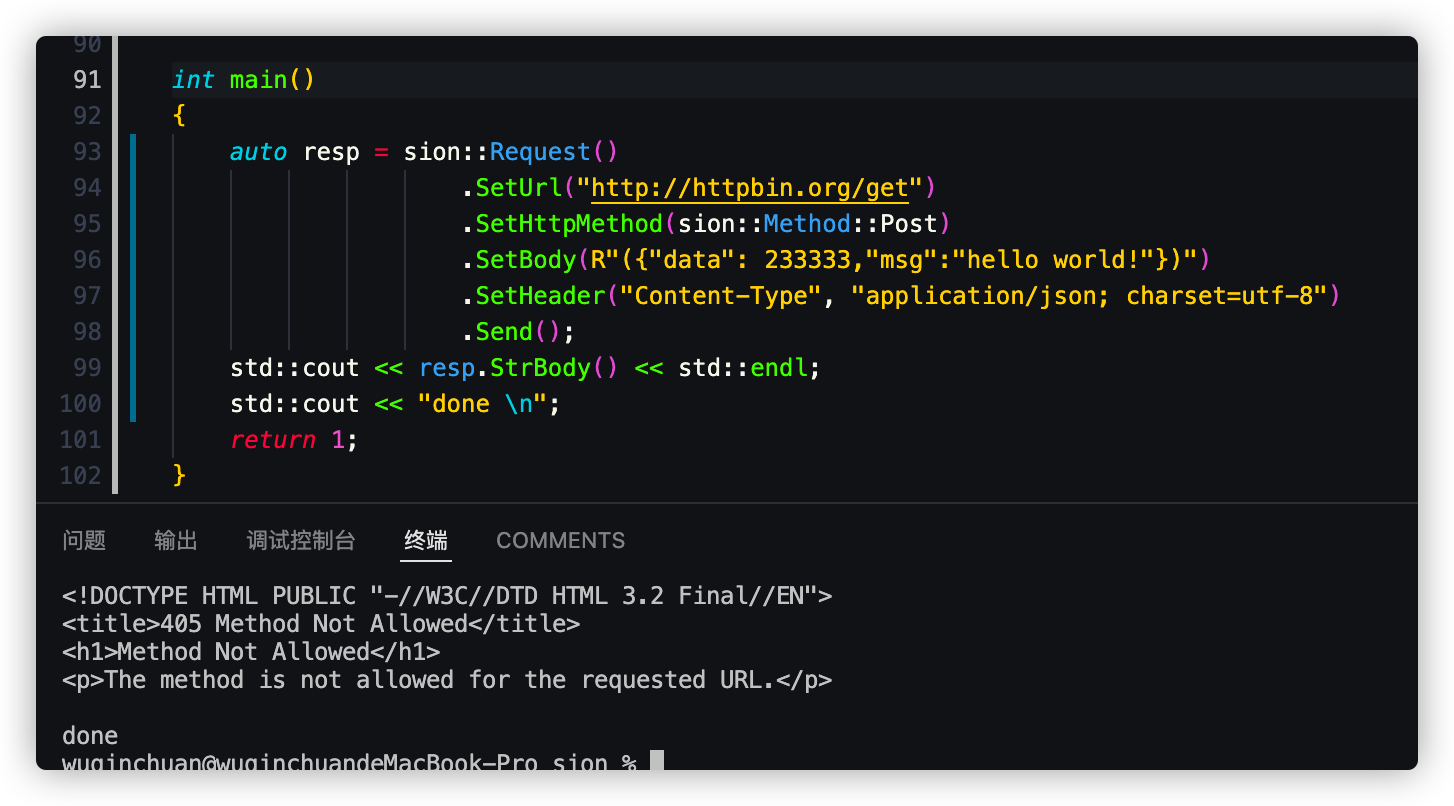Open the 输出 panel tab

(x=176, y=540)
